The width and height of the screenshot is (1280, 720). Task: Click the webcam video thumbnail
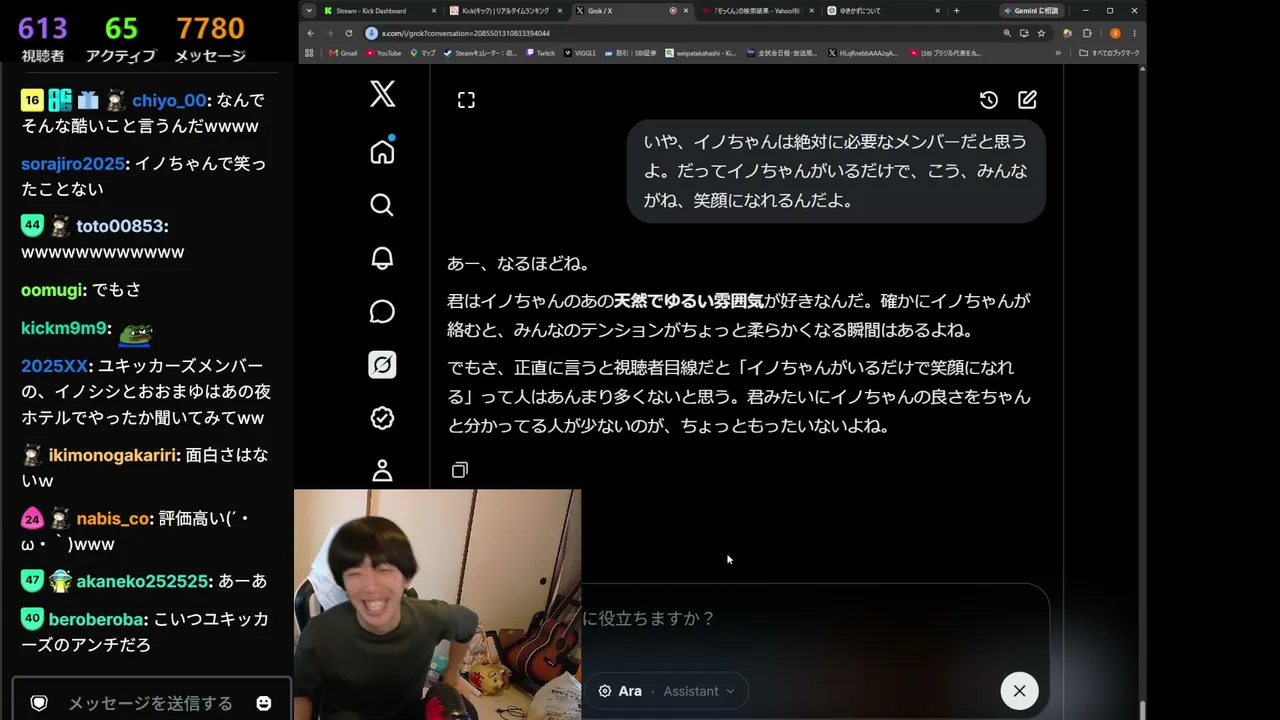[x=437, y=604]
